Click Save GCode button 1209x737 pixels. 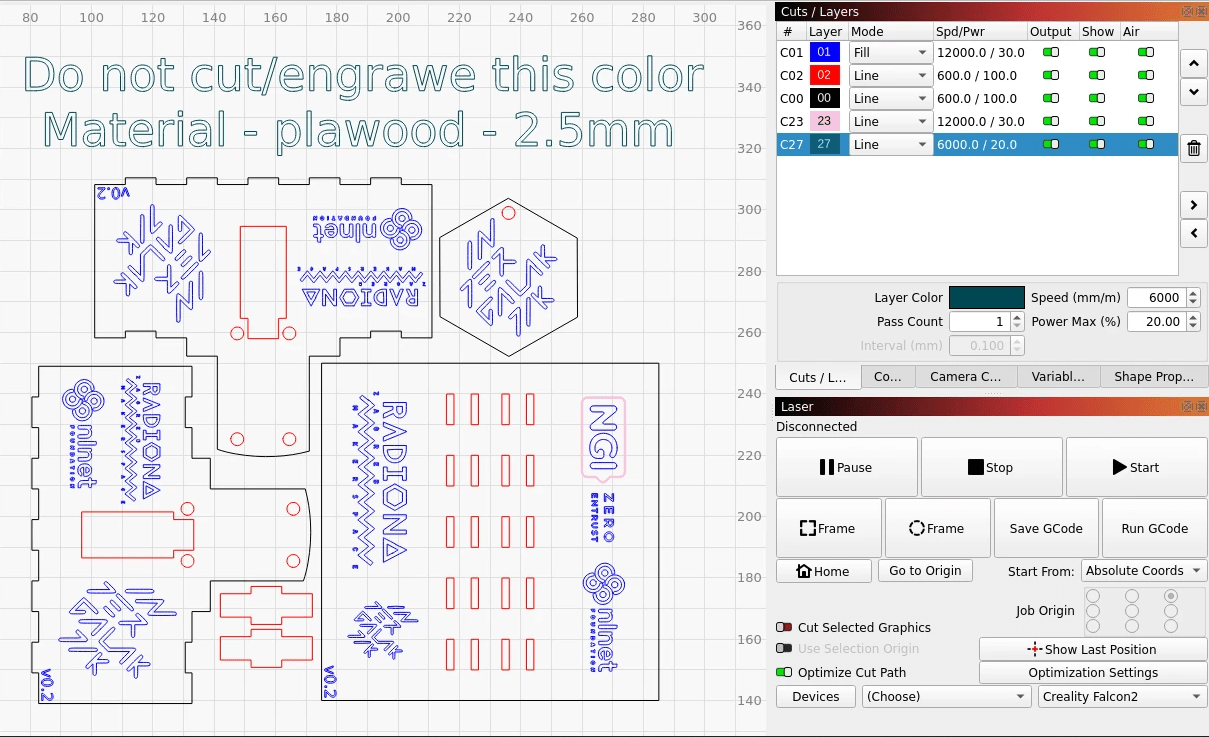(x=1044, y=528)
